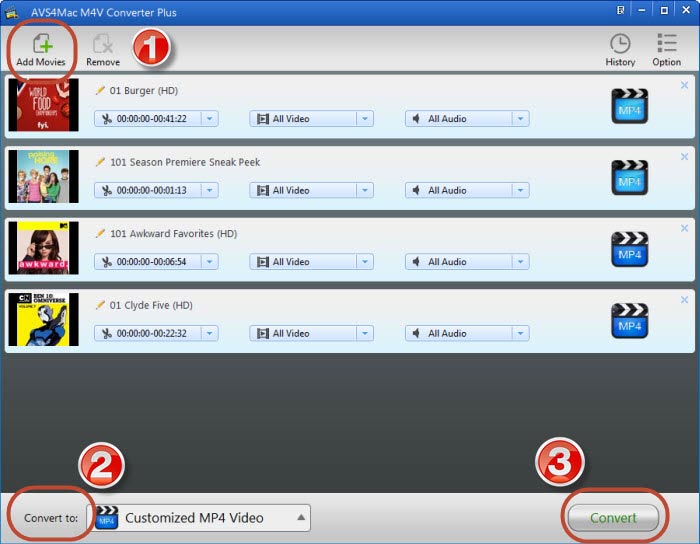Remove 101 Awkward Favorites with its X
This screenshot has width=700, height=544.
coord(684,228)
